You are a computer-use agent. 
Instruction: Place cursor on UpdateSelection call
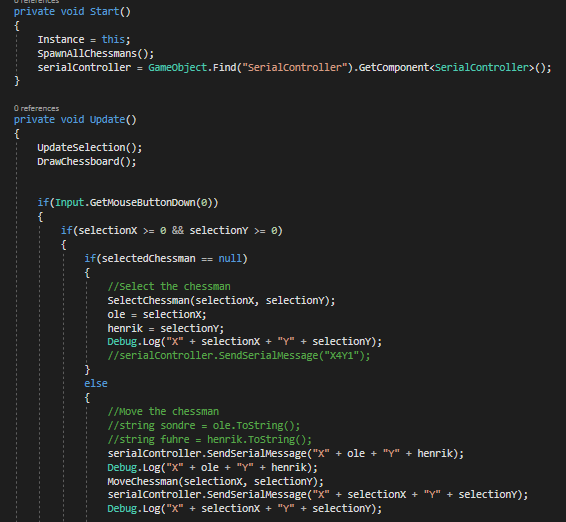pyautogui.click(x=90, y=148)
